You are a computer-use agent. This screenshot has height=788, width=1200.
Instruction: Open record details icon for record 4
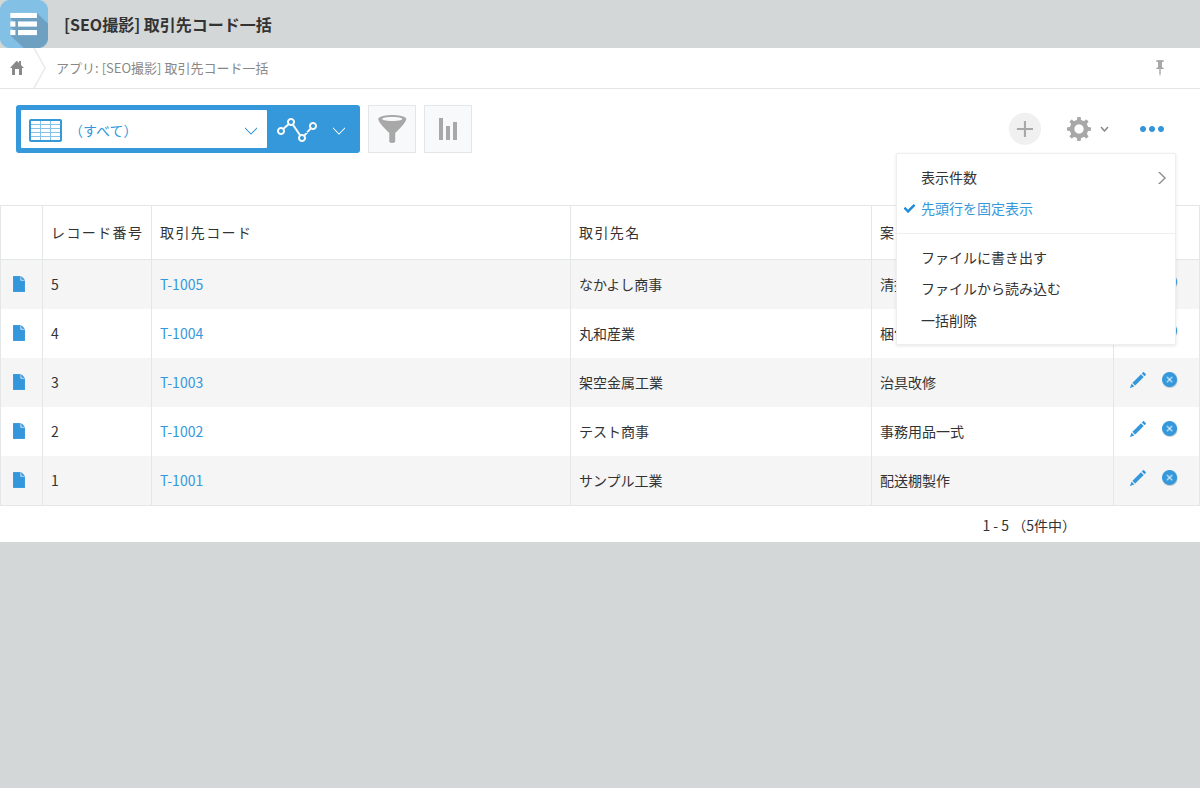pyautogui.click(x=19, y=333)
